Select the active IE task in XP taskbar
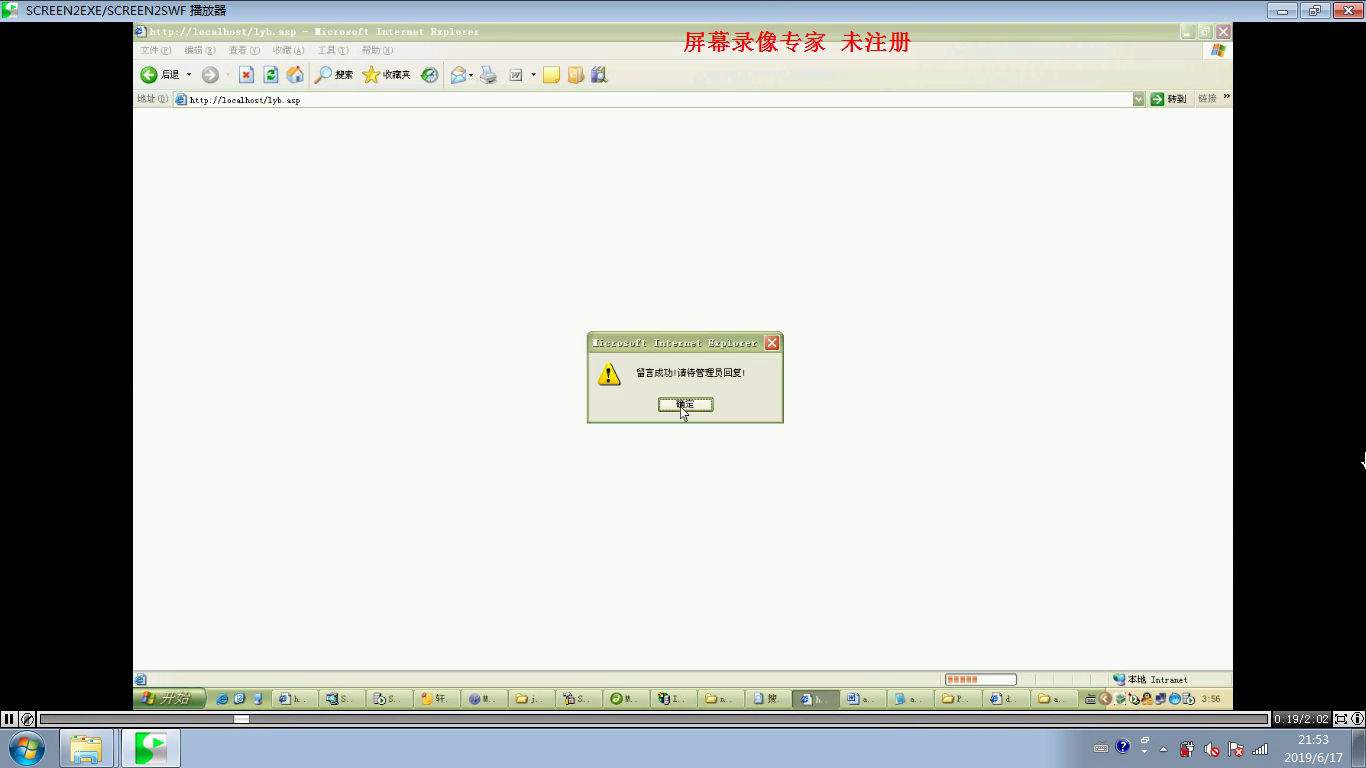This screenshot has width=1366, height=768. point(817,699)
